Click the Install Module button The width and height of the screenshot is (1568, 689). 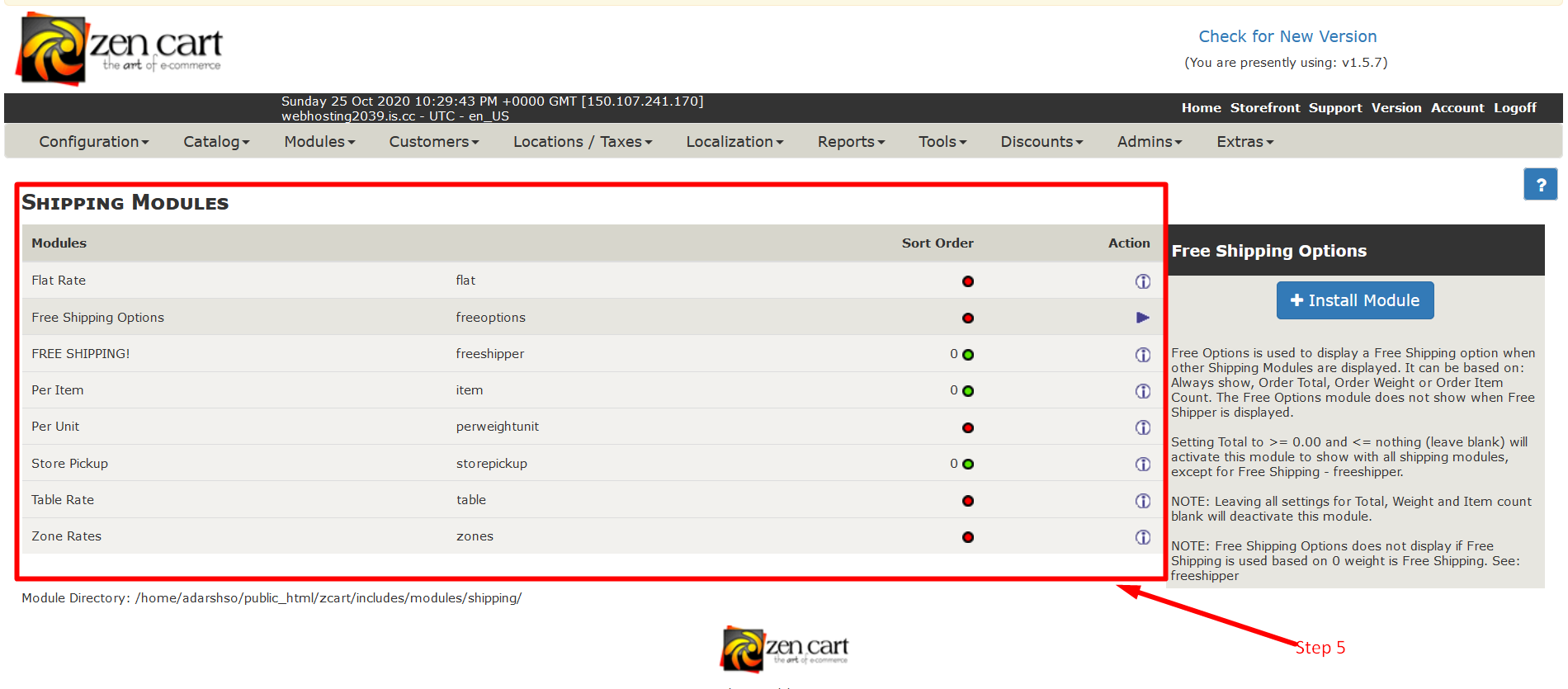[x=1355, y=300]
